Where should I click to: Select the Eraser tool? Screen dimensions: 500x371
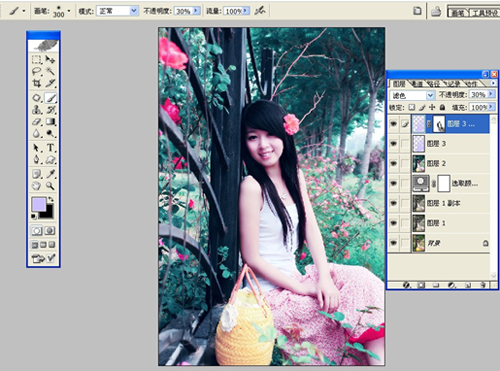36,122
